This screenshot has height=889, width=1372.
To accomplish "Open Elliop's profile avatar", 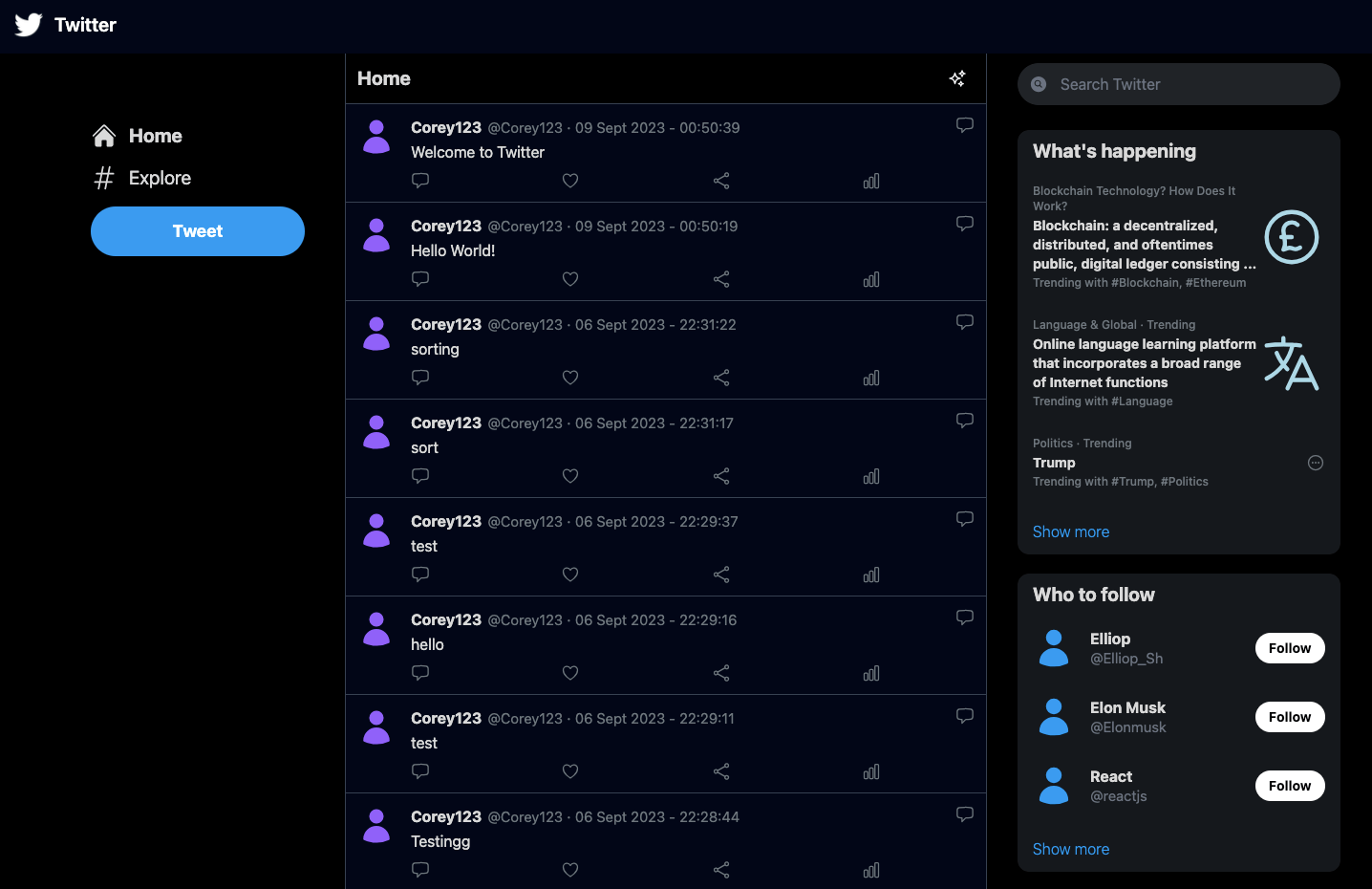I will tap(1054, 648).
